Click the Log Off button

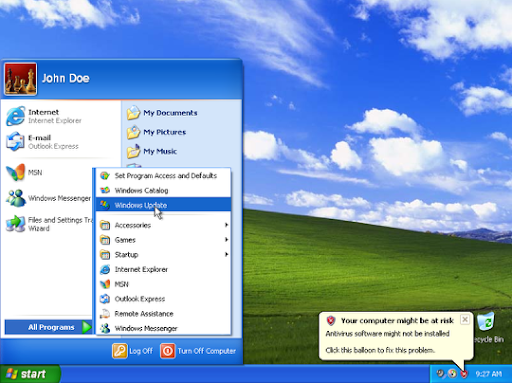pos(133,351)
